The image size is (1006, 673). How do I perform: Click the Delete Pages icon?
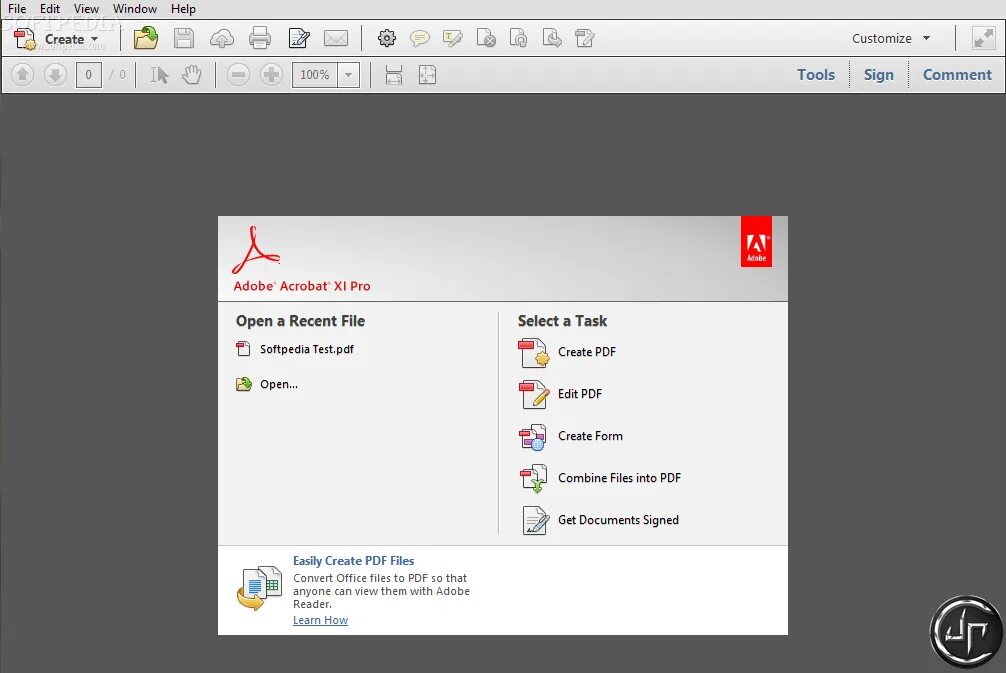(486, 38)
